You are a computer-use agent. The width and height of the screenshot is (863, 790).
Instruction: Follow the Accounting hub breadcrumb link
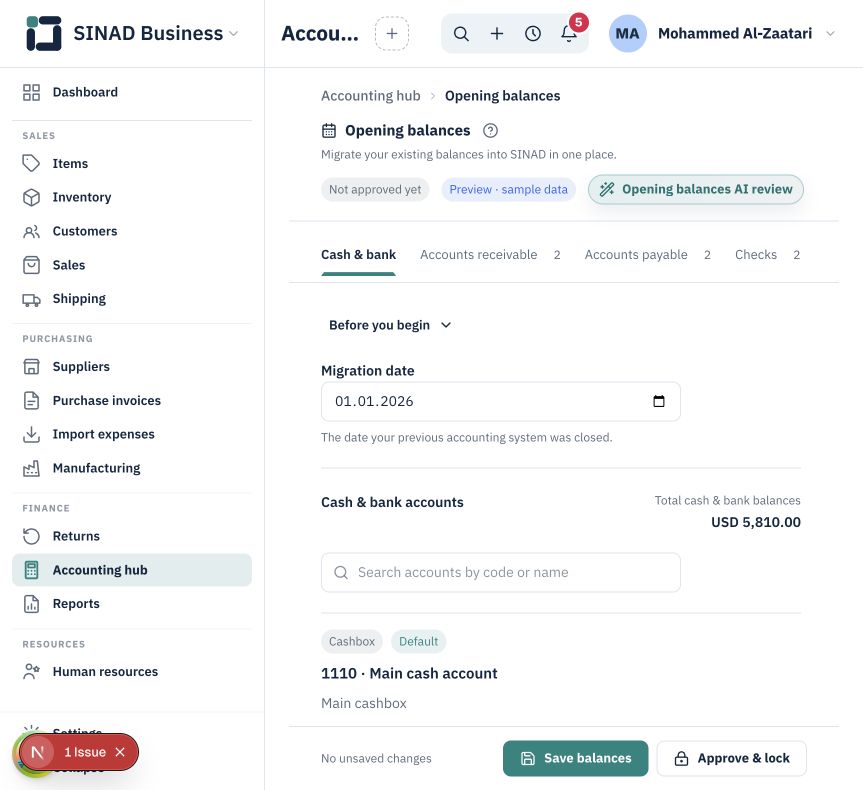pos(370,96)
